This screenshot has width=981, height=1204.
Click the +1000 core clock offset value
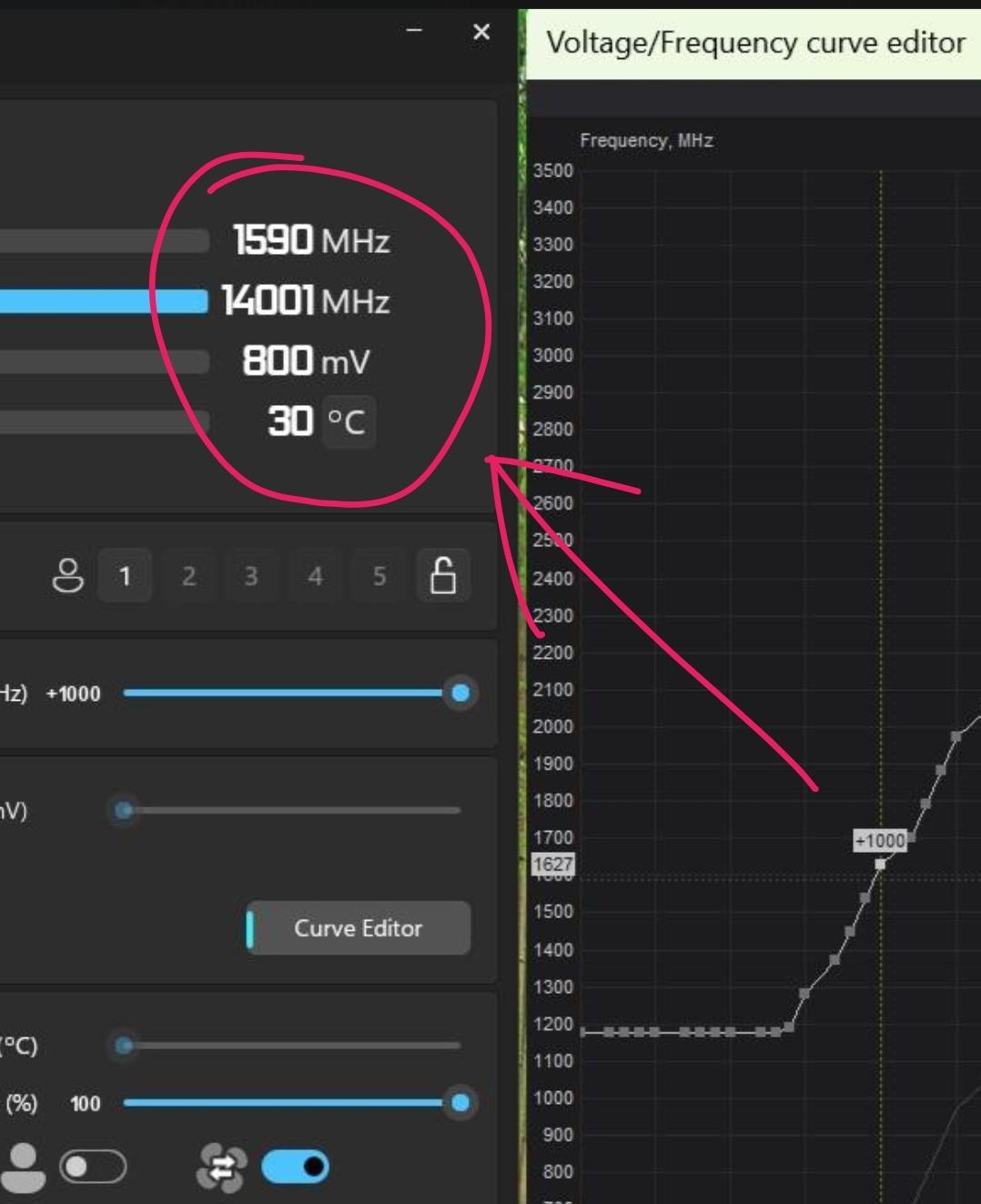click(x=73, y=693)
